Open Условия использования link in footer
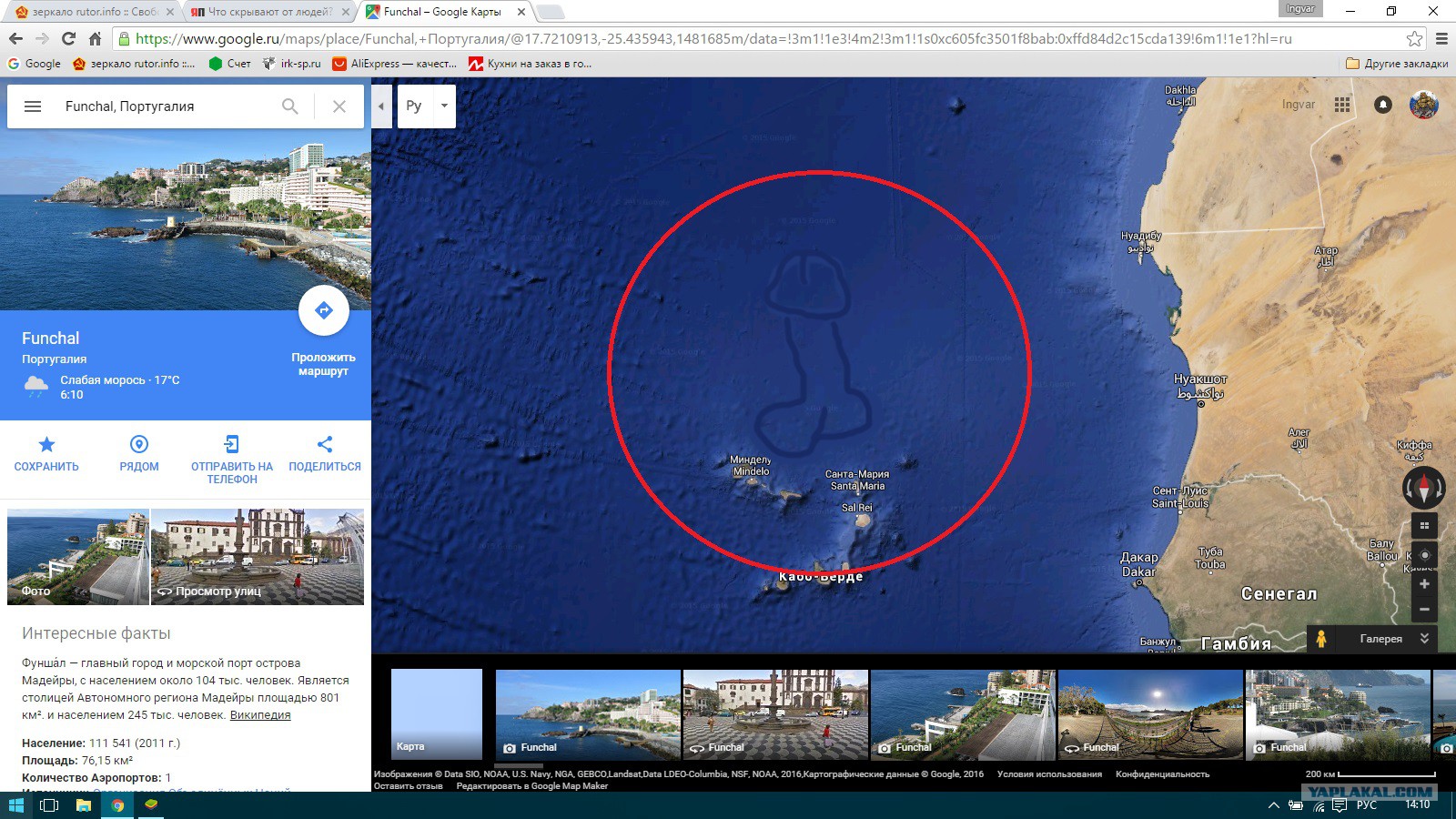 (x=1049, y=774)
